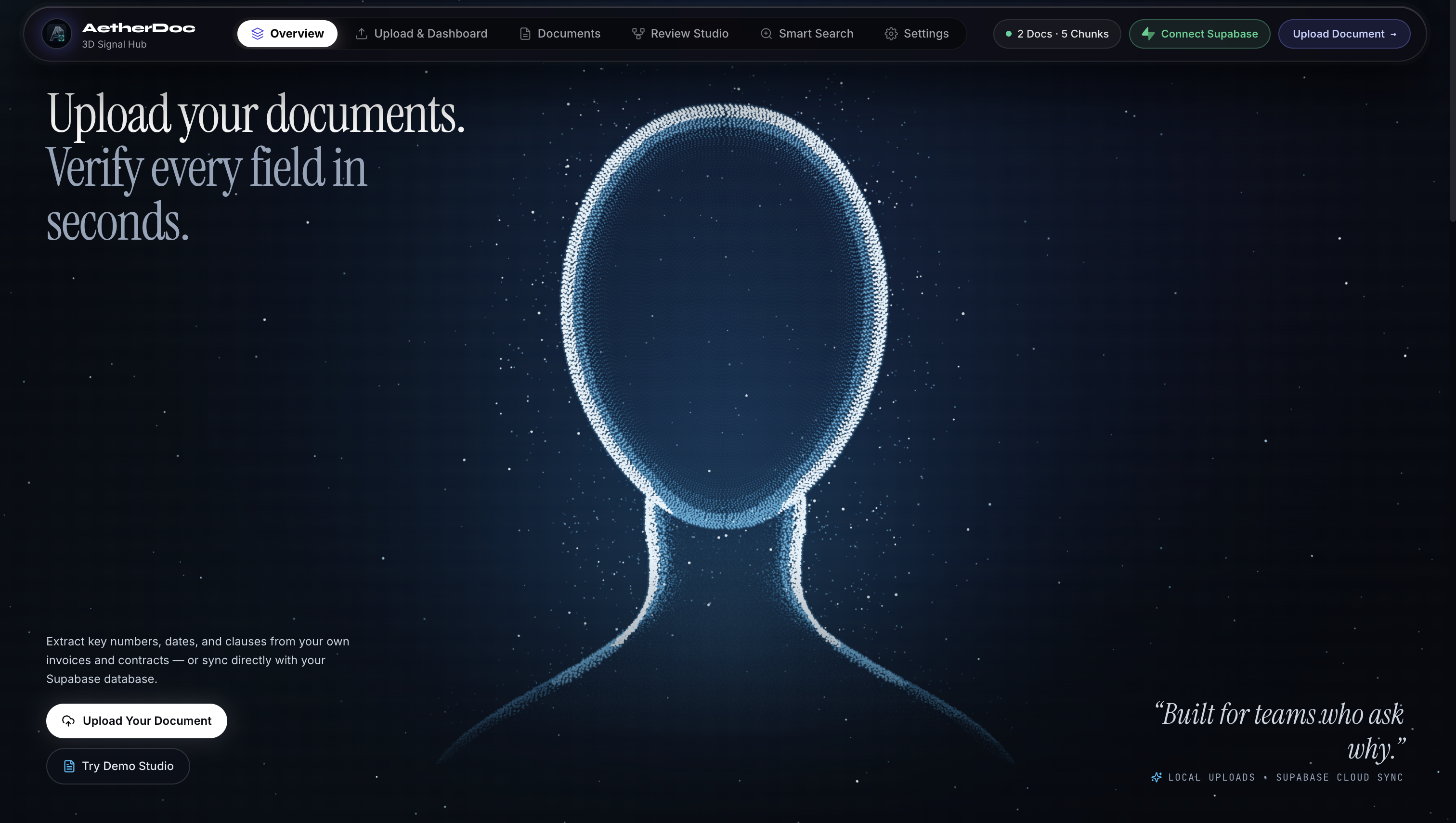Viewport: 1456px width, 823px height.
Task: Click the sparkle icon beside Local Uploads
Action: [1157, 777]
